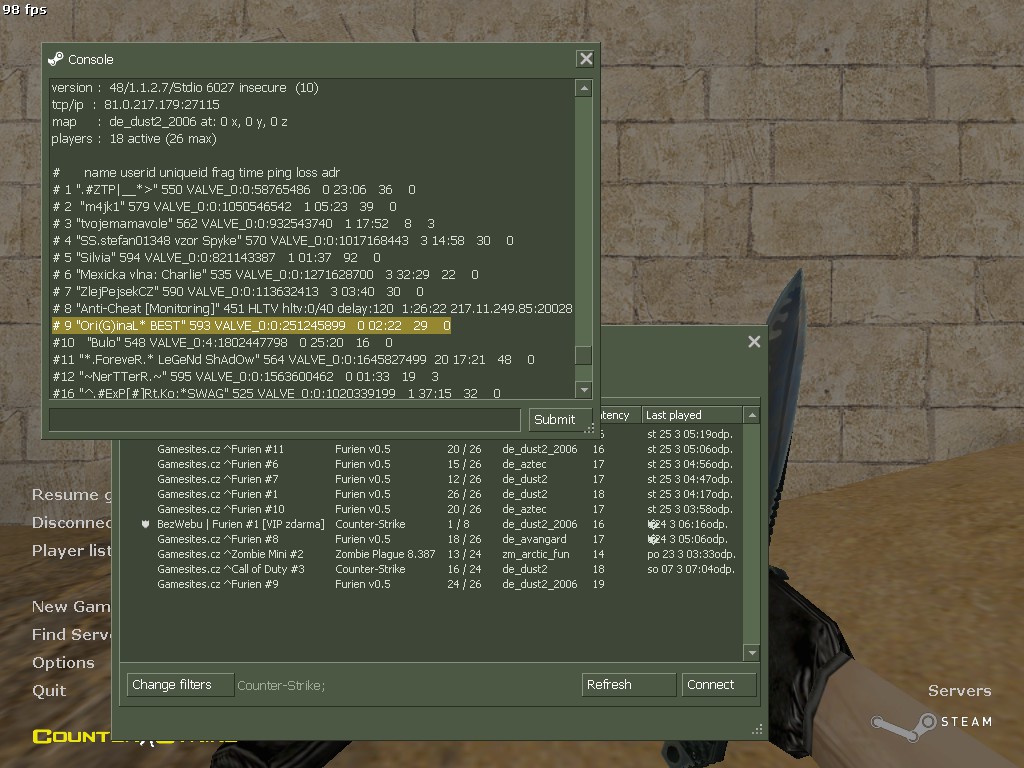The image size is (1024, 768).
Task: Click the shield icon beside BezWebu server
Action: (x=145, y=524)
